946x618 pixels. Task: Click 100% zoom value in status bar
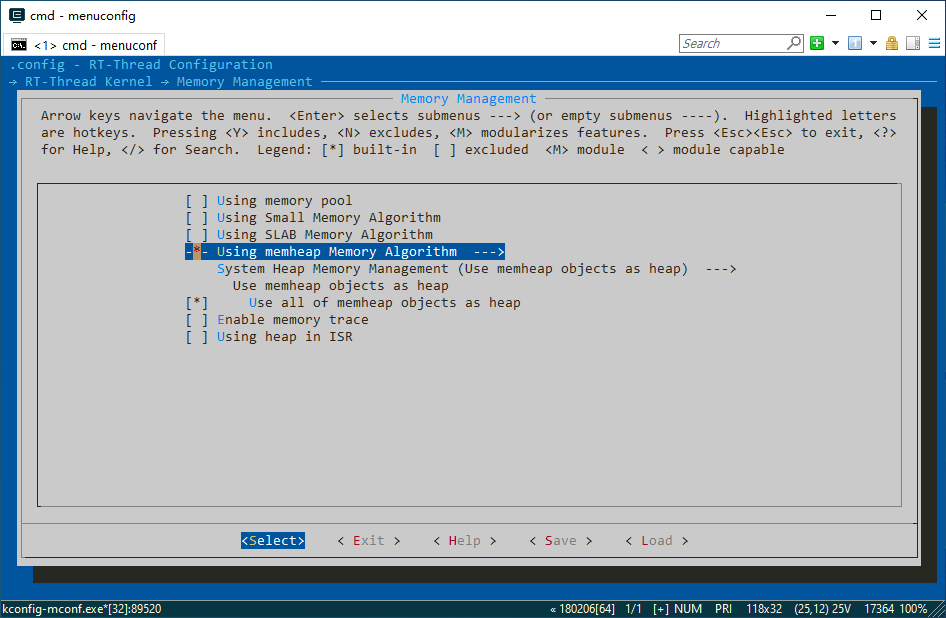point(913,609)
